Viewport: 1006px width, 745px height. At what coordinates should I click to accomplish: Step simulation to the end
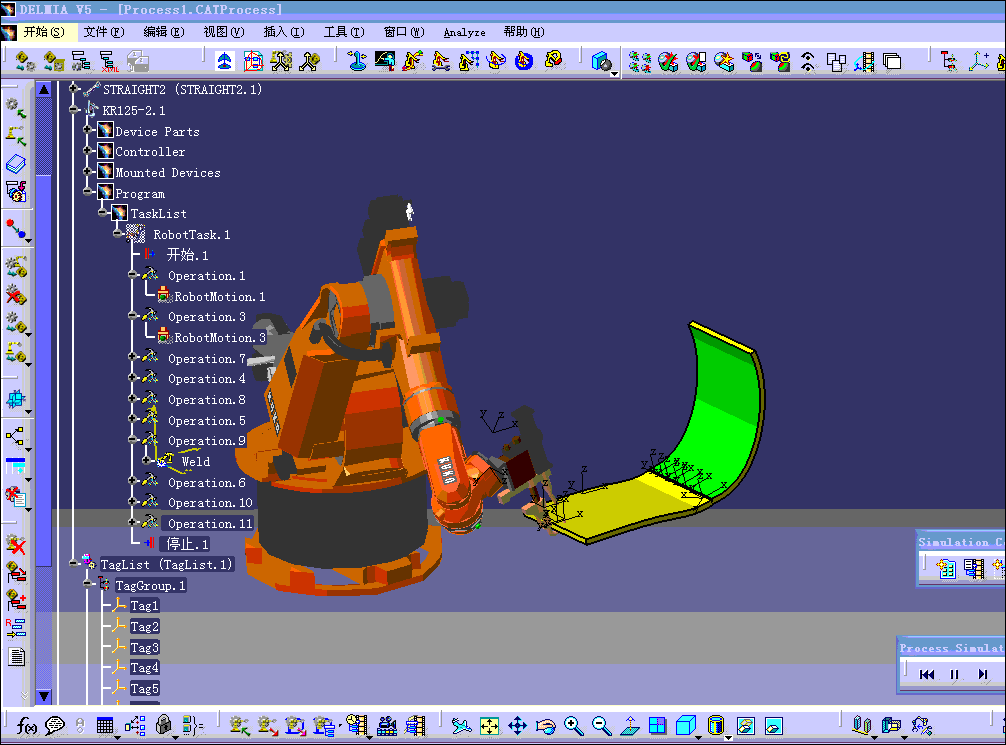coord(983,675)
